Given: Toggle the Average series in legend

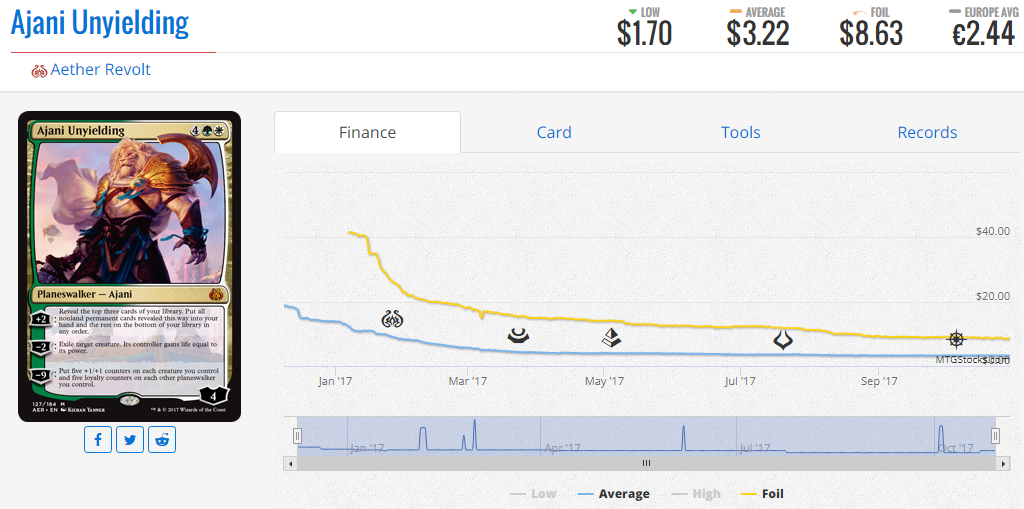Looking at the screenshot, I should point(613,494).
